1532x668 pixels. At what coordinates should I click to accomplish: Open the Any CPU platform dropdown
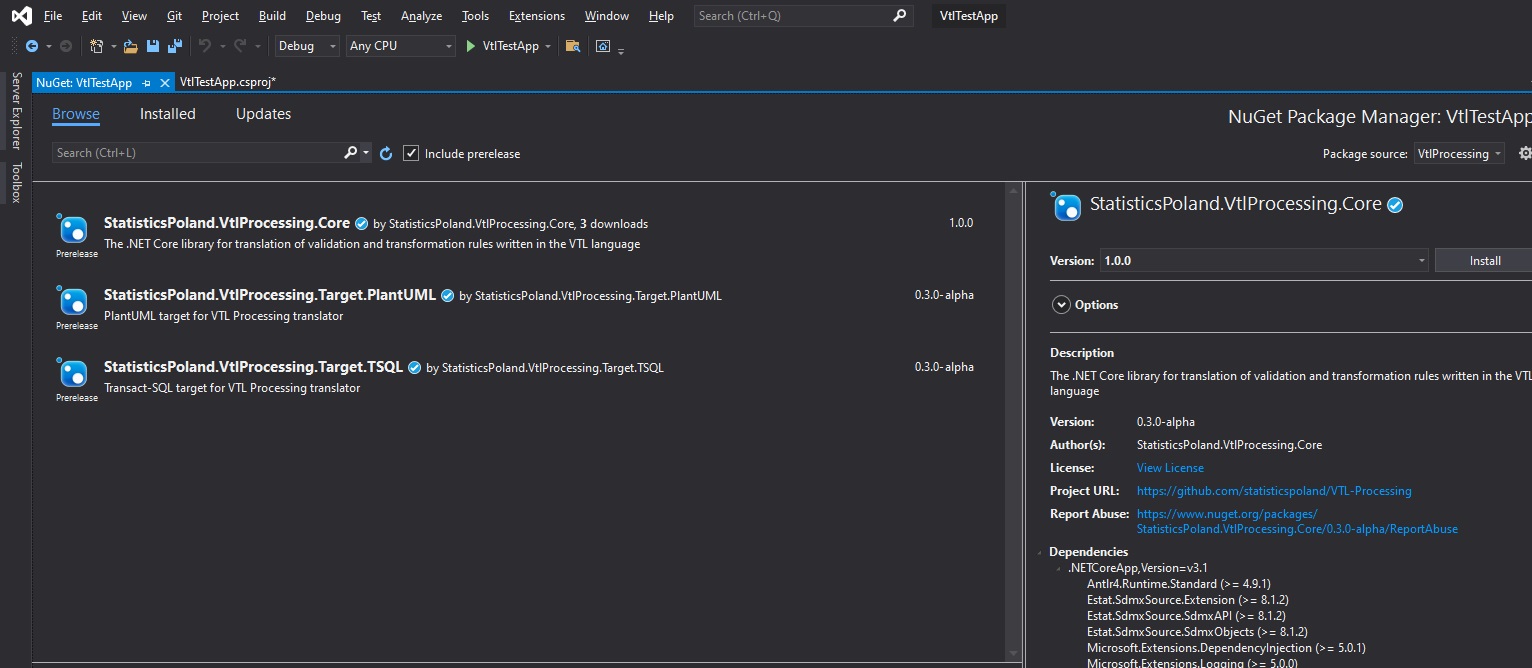click(401, 46)
